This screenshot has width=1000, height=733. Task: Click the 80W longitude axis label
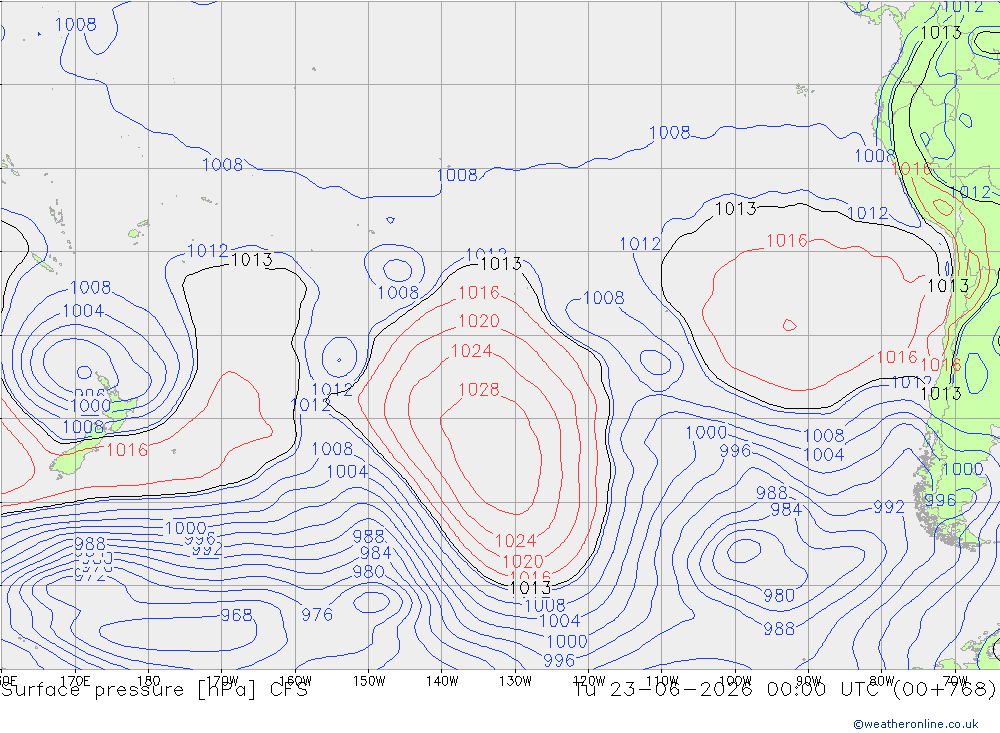coord(882,681)
